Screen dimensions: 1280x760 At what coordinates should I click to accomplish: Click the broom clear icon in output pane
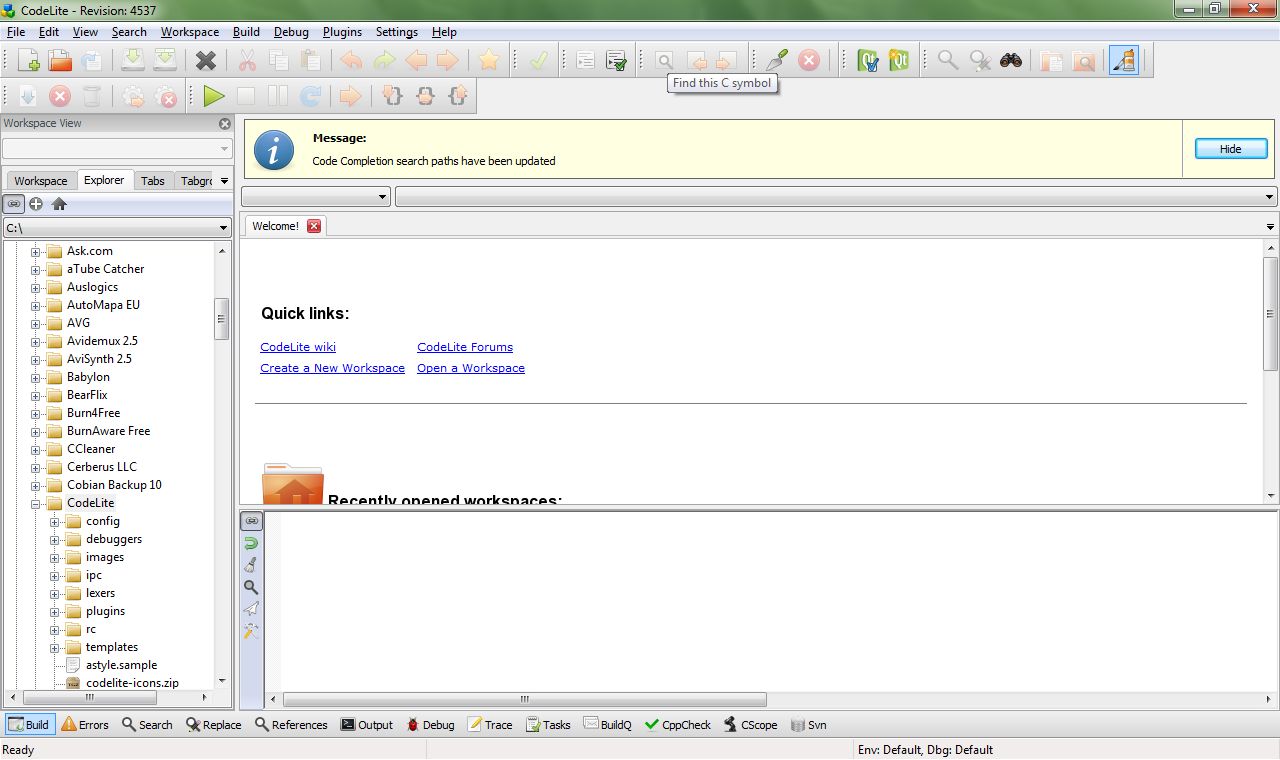[x=251, y=565]
